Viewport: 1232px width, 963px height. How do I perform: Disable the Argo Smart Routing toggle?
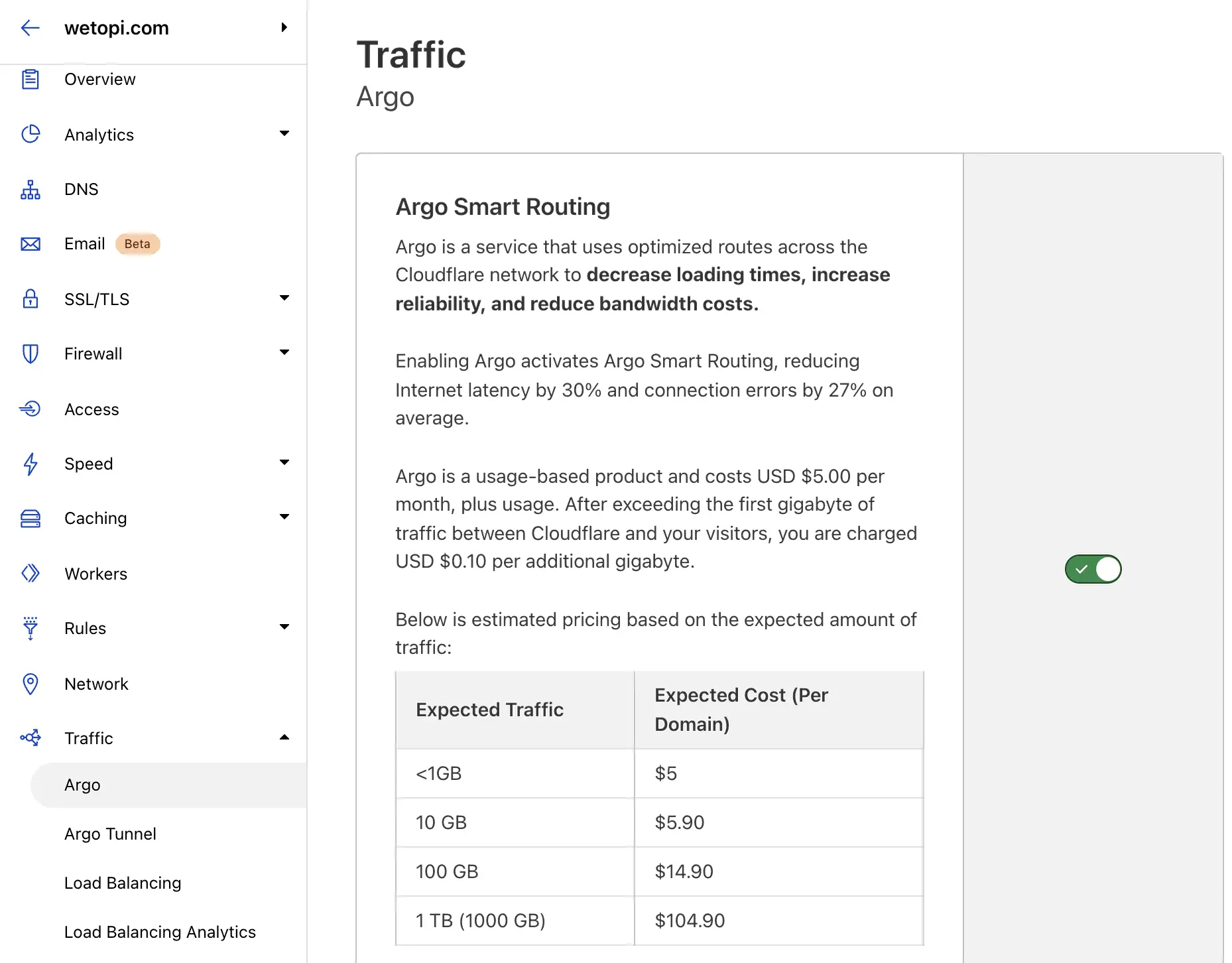(x=1093, y=569)
